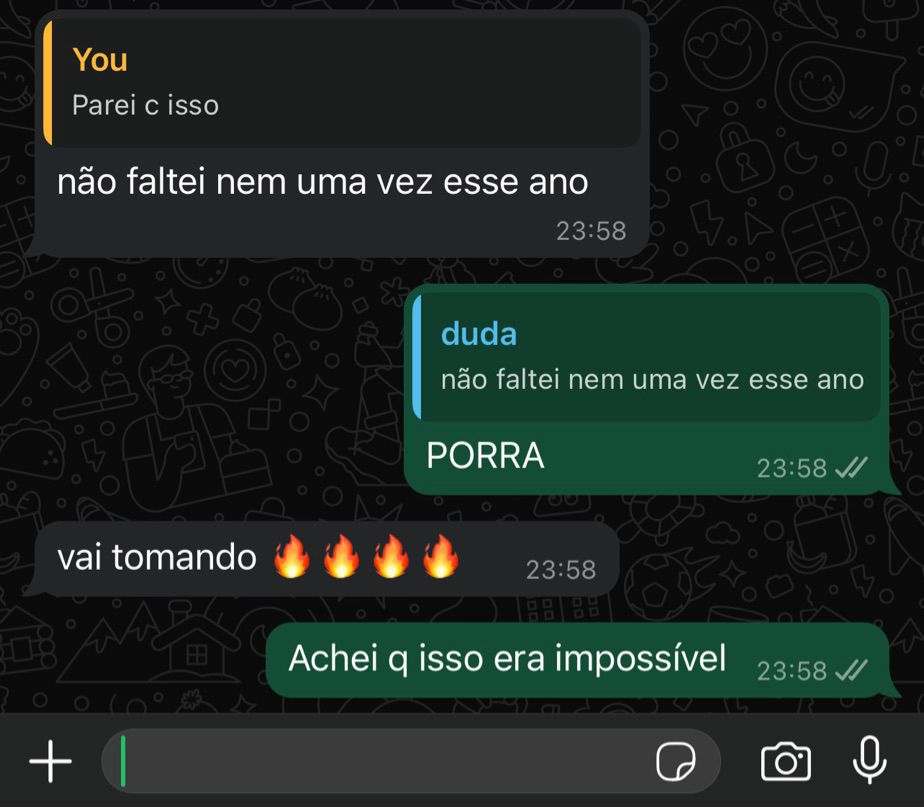Open the plus attachment menu

(51, 761)
